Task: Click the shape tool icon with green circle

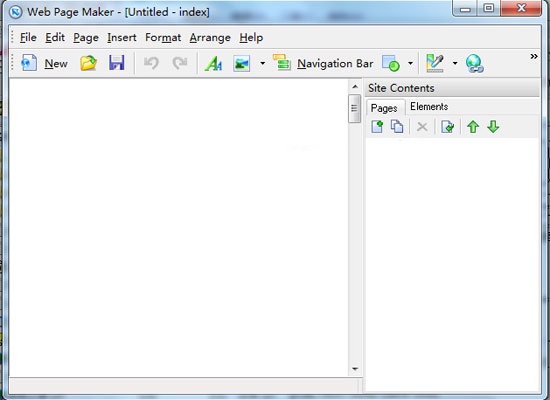Action: 391,64
